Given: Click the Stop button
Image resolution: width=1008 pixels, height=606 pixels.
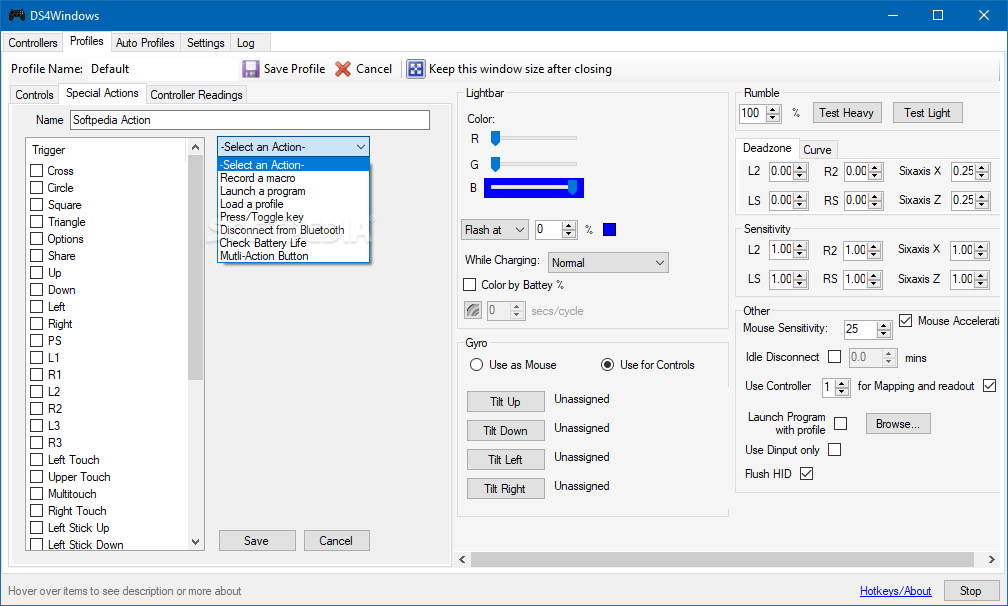Looking at the screenshot, I should point(970,591).
